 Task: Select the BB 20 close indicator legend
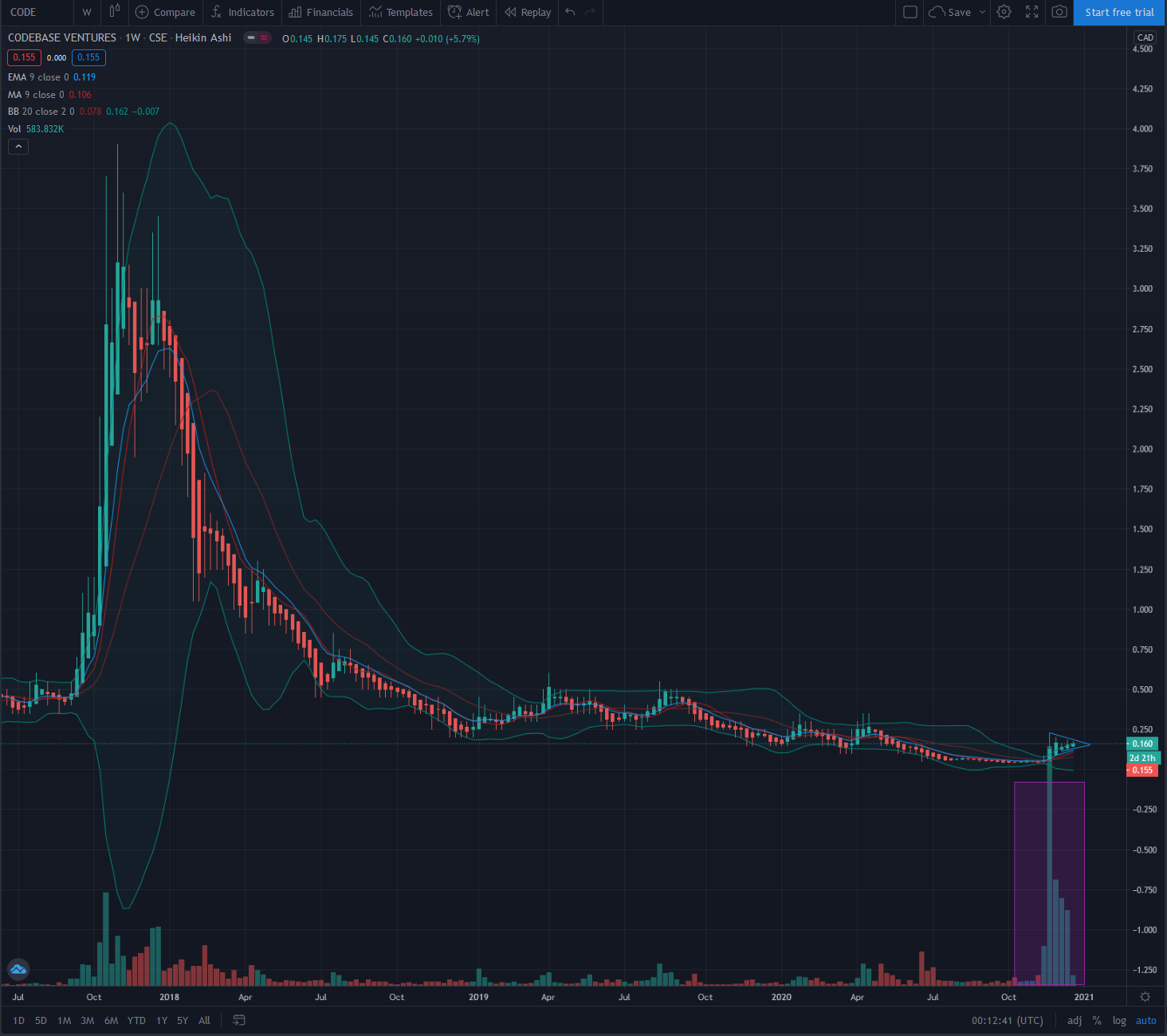84,112
